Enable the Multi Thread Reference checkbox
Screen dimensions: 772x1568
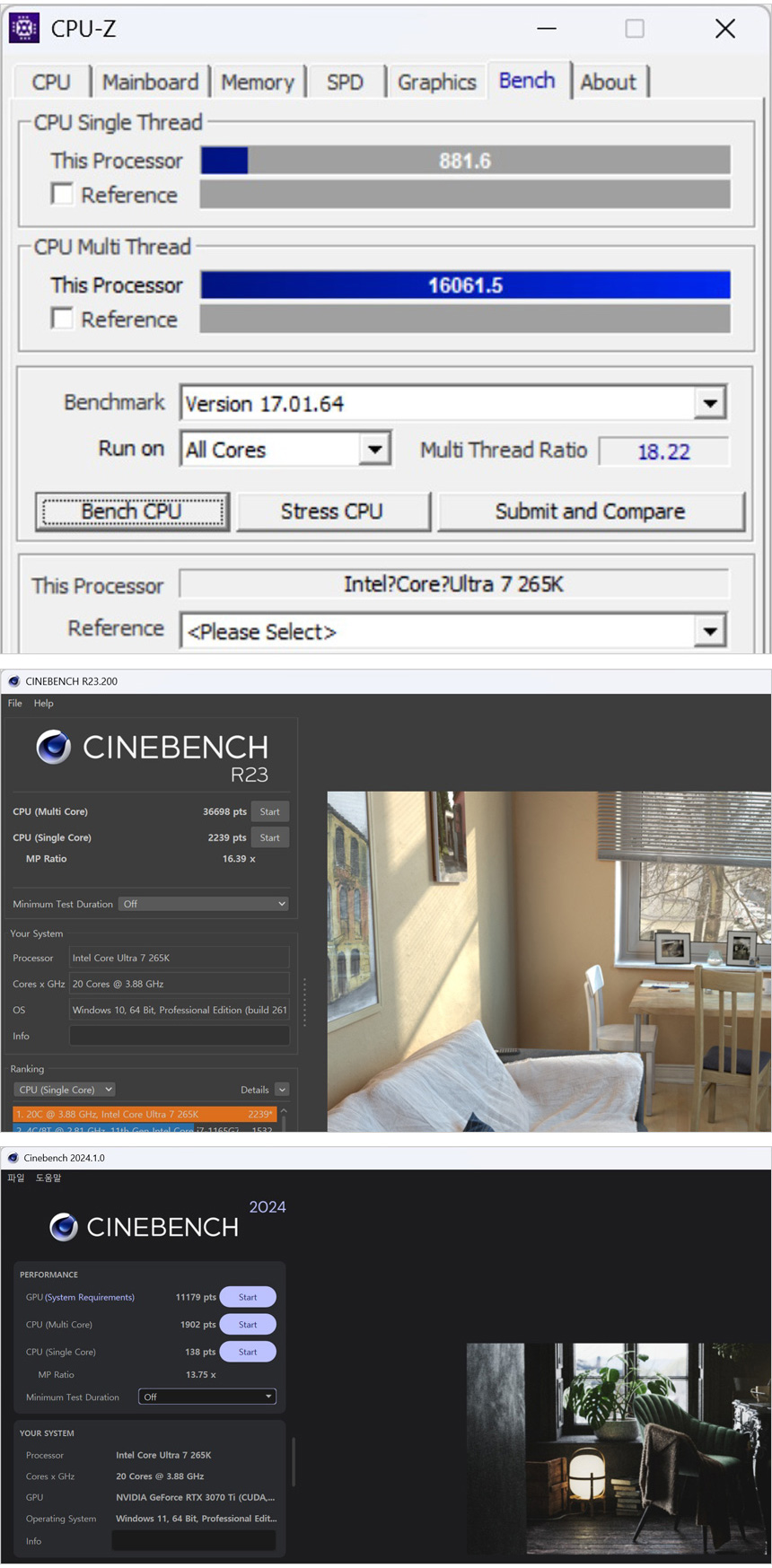pos(62,319)
